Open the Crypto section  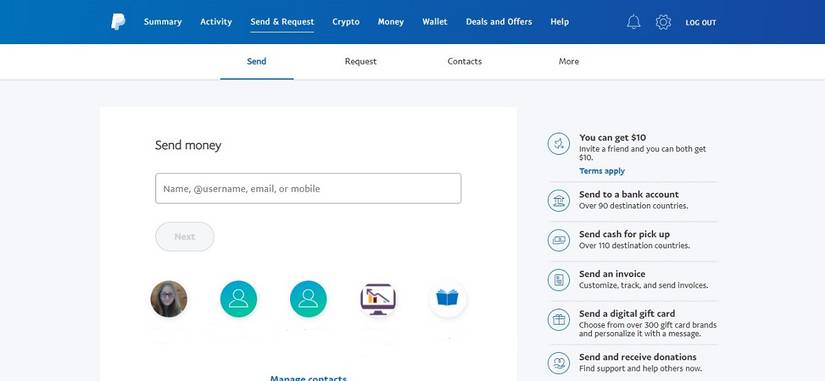click(346, 22)
